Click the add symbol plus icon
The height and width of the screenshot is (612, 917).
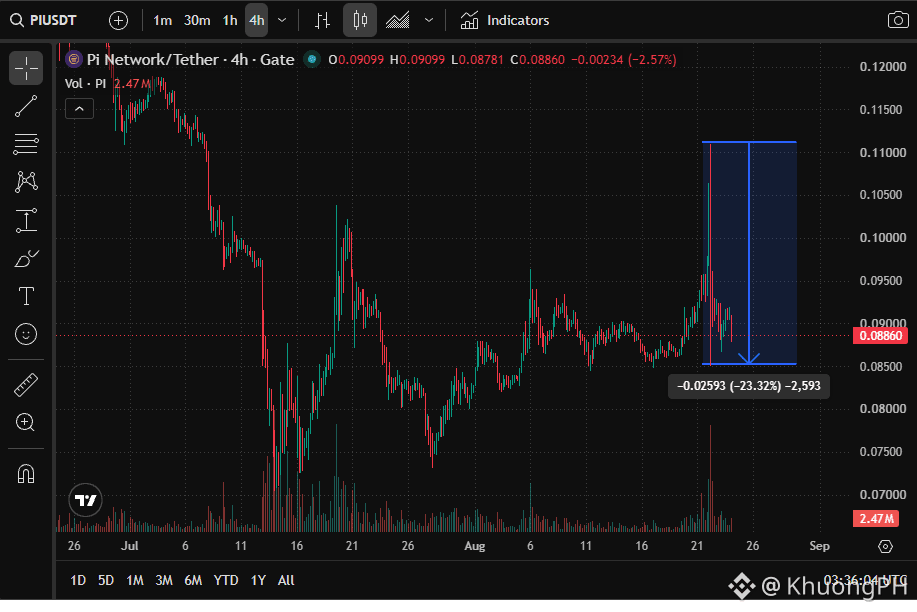(x=118, y=20)
